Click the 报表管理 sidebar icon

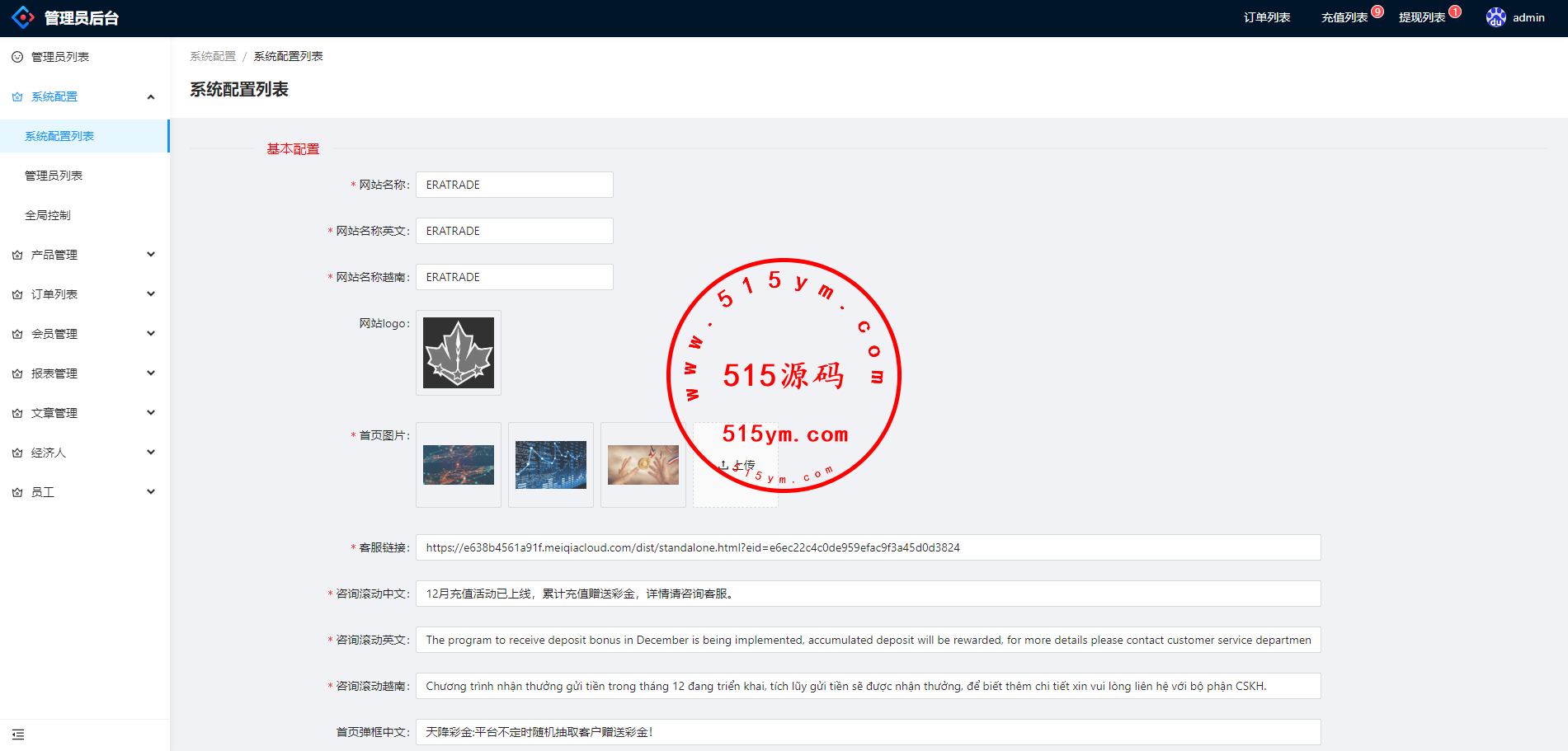point(17,373)
